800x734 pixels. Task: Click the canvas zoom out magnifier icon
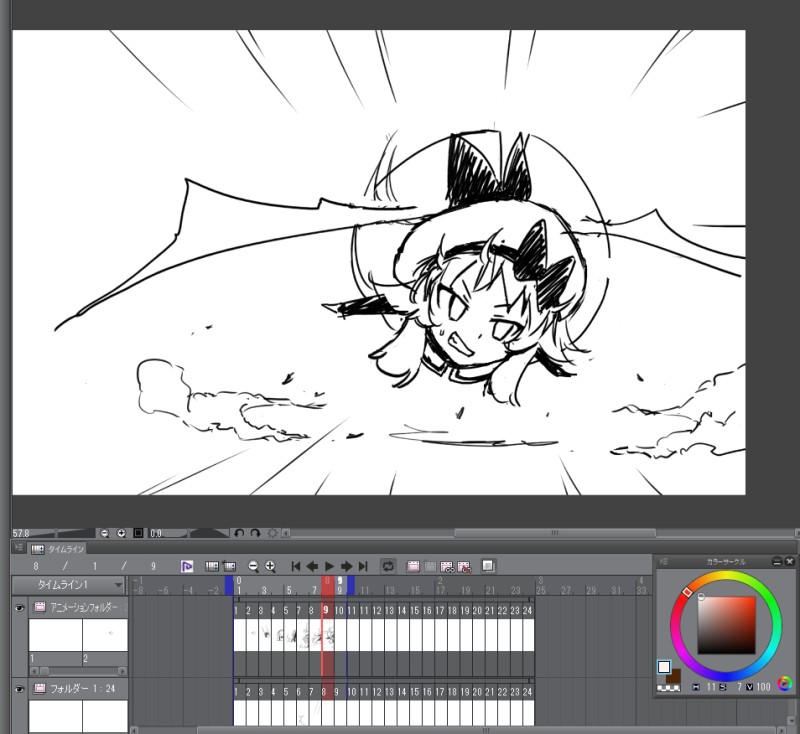coord(105,533)
